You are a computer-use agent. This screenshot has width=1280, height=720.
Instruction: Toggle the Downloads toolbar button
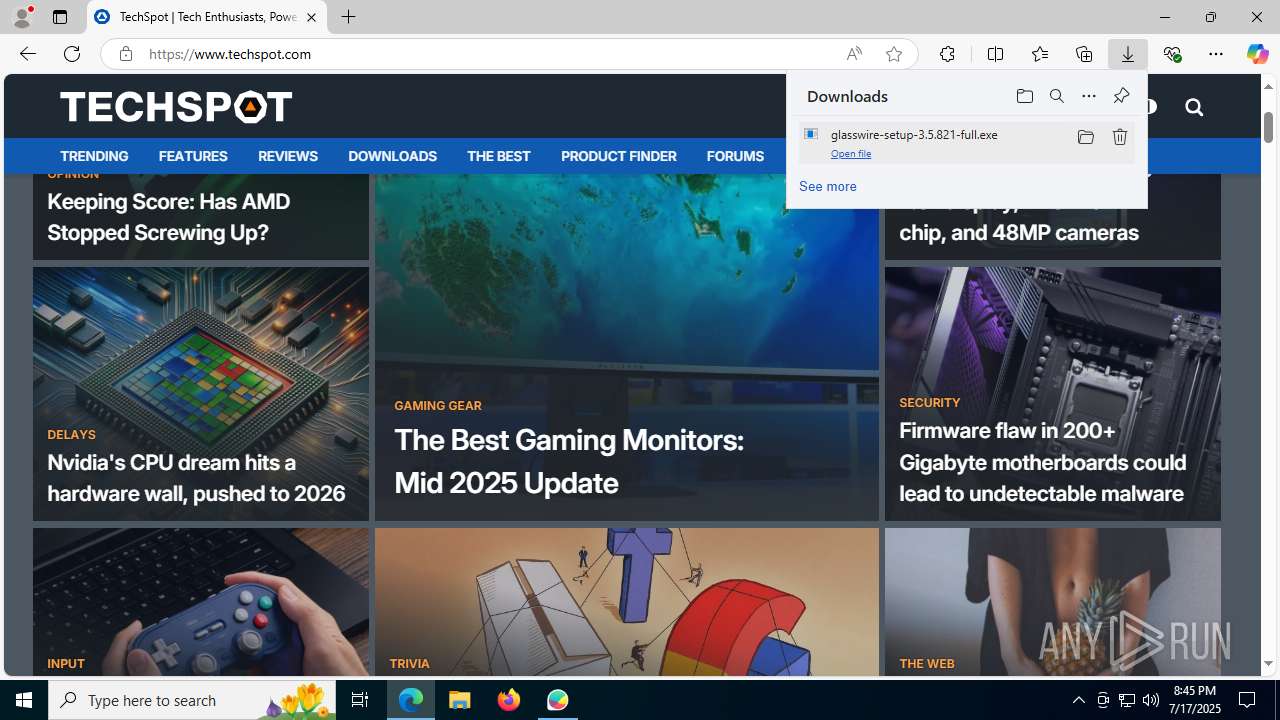[x=1127, y=54]
